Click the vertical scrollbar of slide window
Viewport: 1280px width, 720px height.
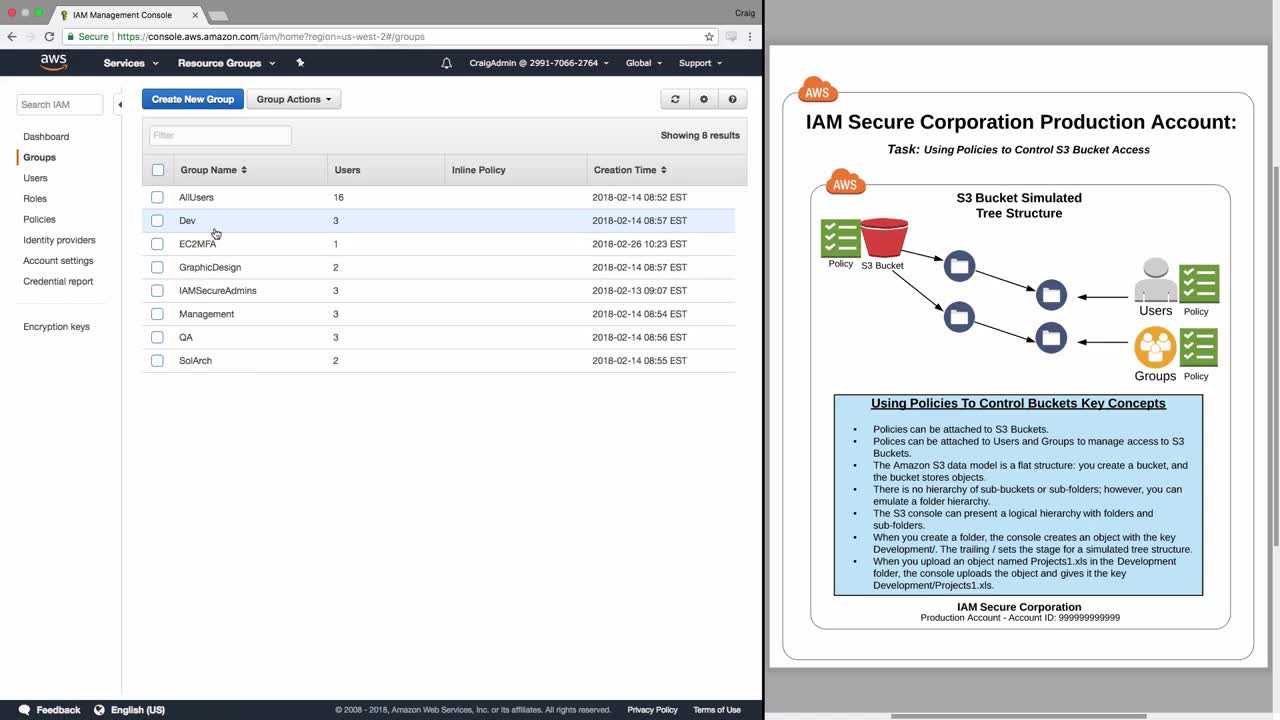1274,355
